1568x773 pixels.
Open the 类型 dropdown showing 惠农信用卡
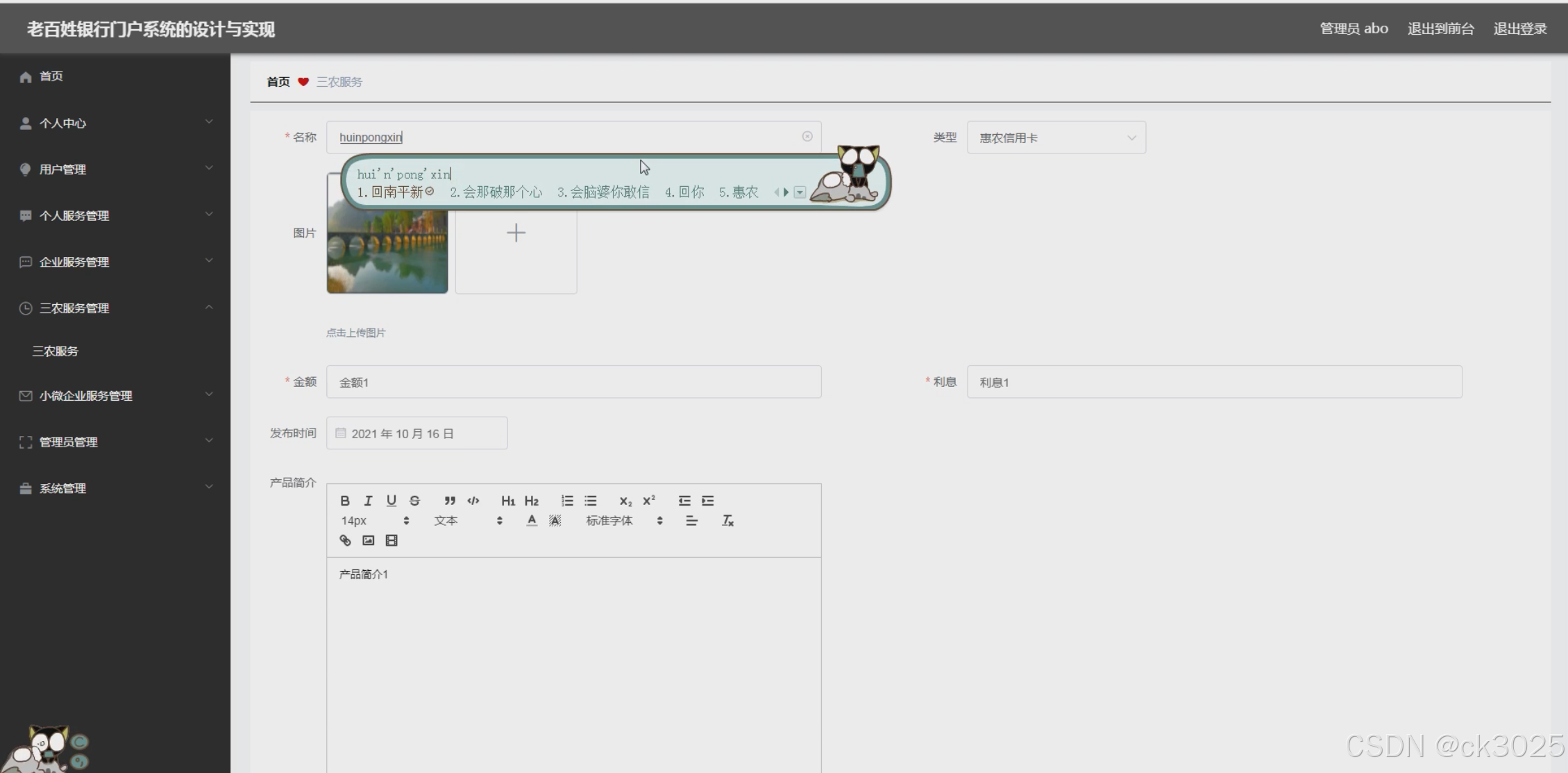click(x=1056, y=138)
